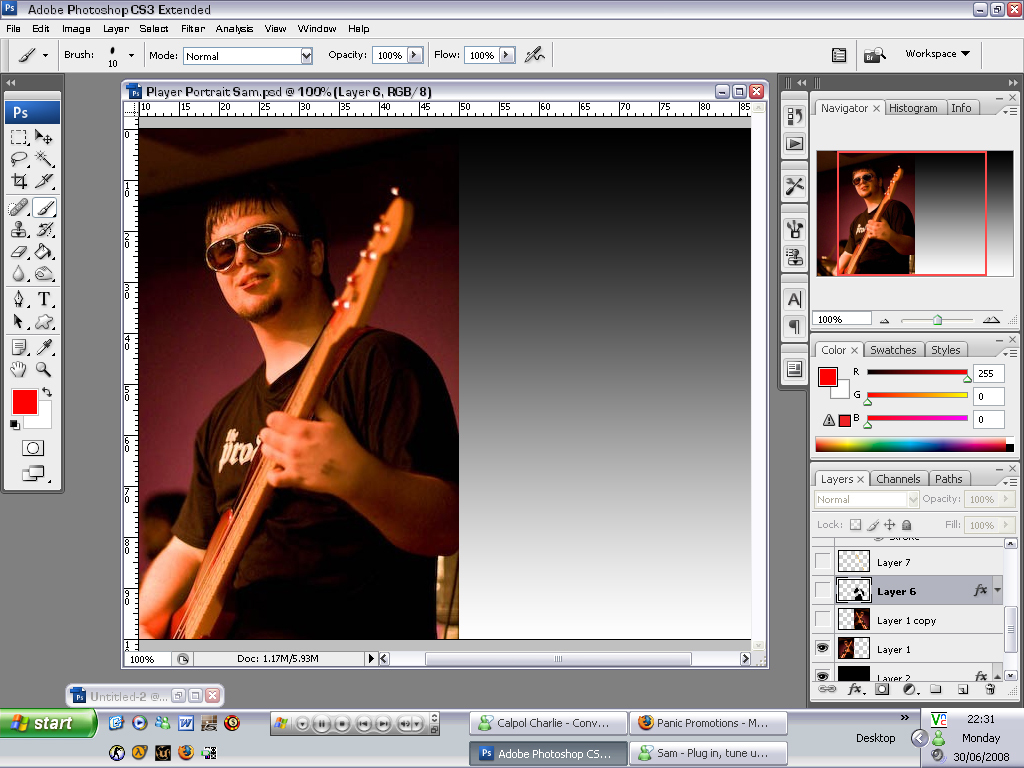Select Layer 1 copy in Layers panel
This screenshot has height=768, width=1024.
coord(906,620)
